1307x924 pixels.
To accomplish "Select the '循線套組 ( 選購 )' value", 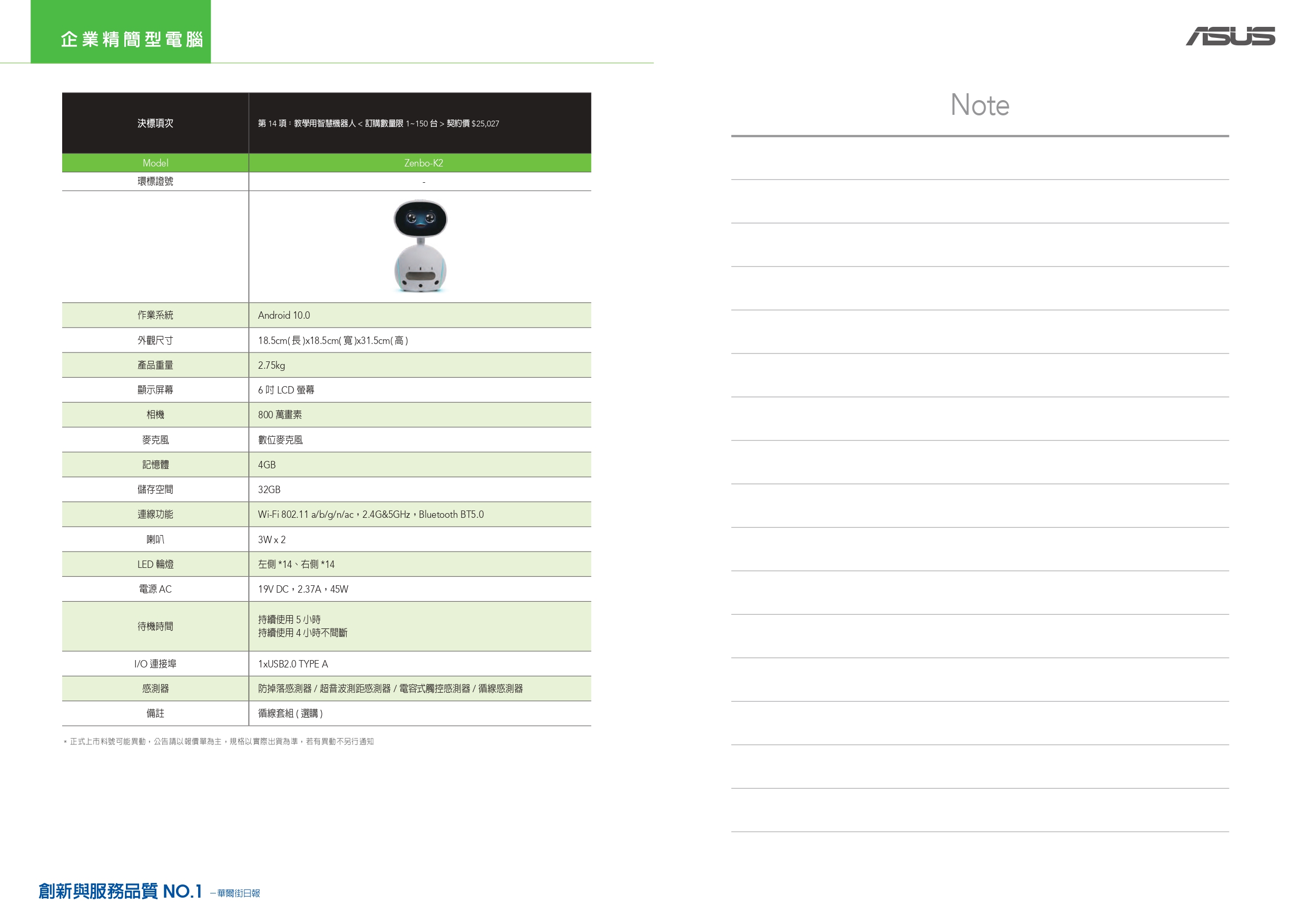I will 290,713.
